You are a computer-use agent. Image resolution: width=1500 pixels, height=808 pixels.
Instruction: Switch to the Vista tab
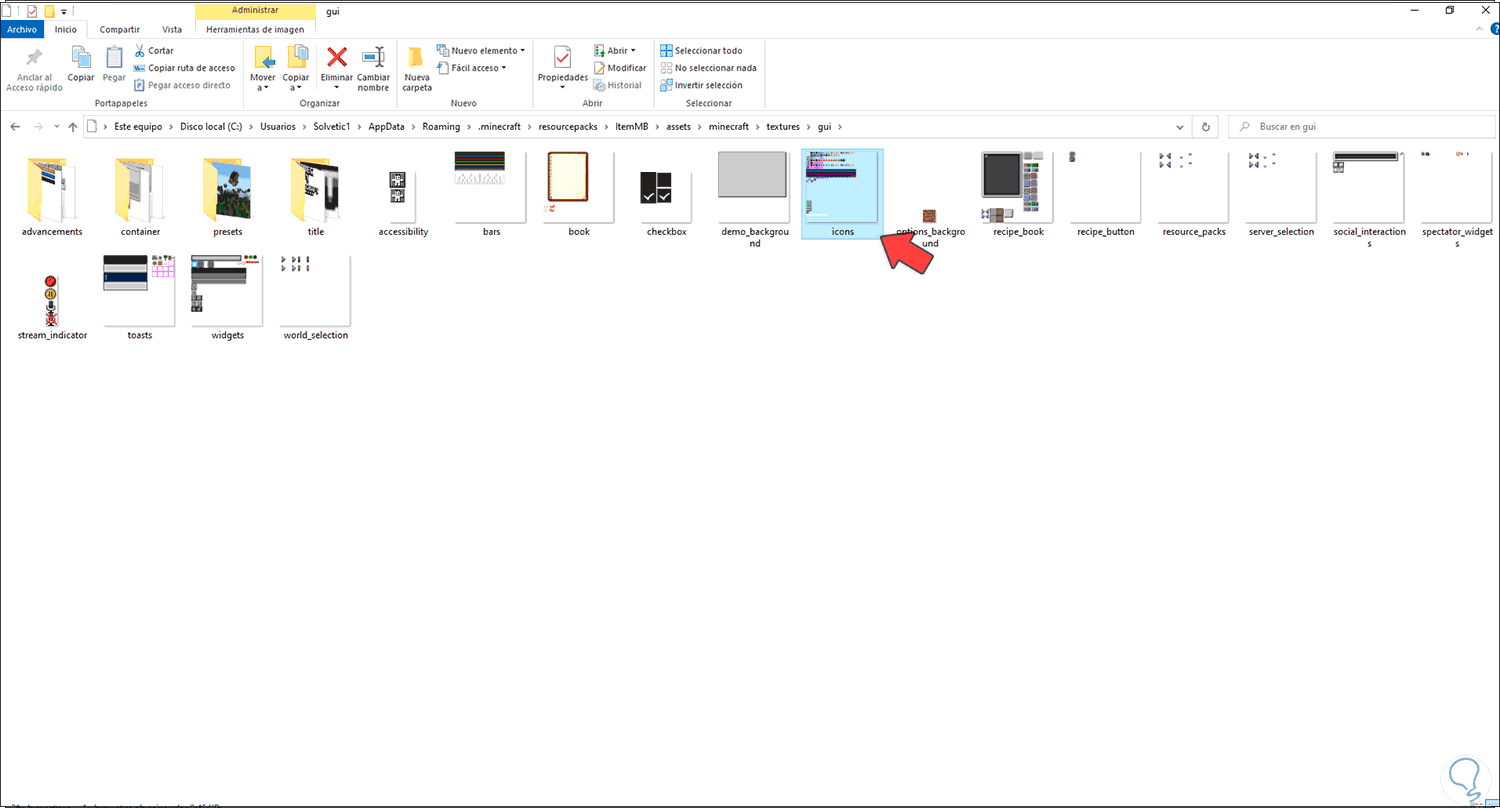(x=172, y=29)
